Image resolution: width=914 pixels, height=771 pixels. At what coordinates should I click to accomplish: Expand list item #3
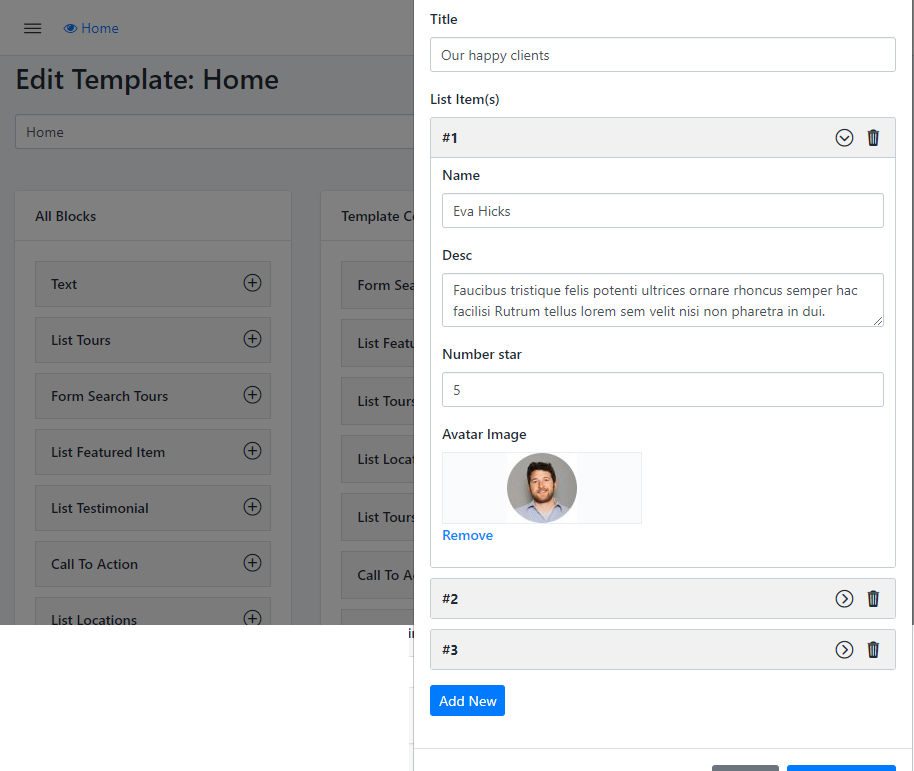[844, 650]
